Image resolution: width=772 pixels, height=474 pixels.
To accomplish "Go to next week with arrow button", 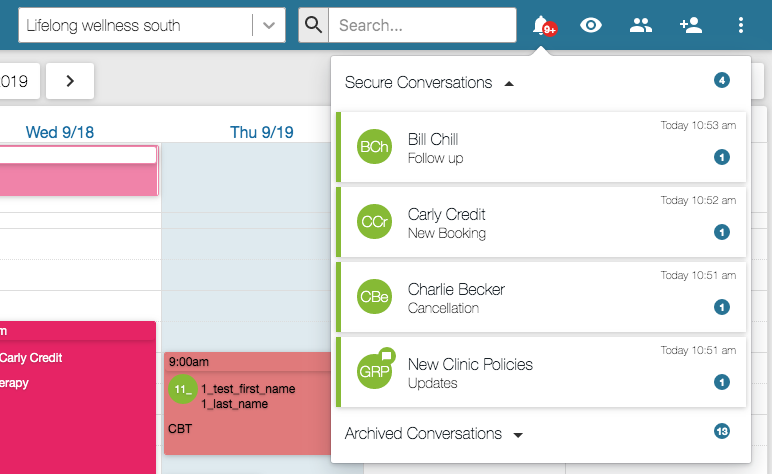I will point(70,81).
